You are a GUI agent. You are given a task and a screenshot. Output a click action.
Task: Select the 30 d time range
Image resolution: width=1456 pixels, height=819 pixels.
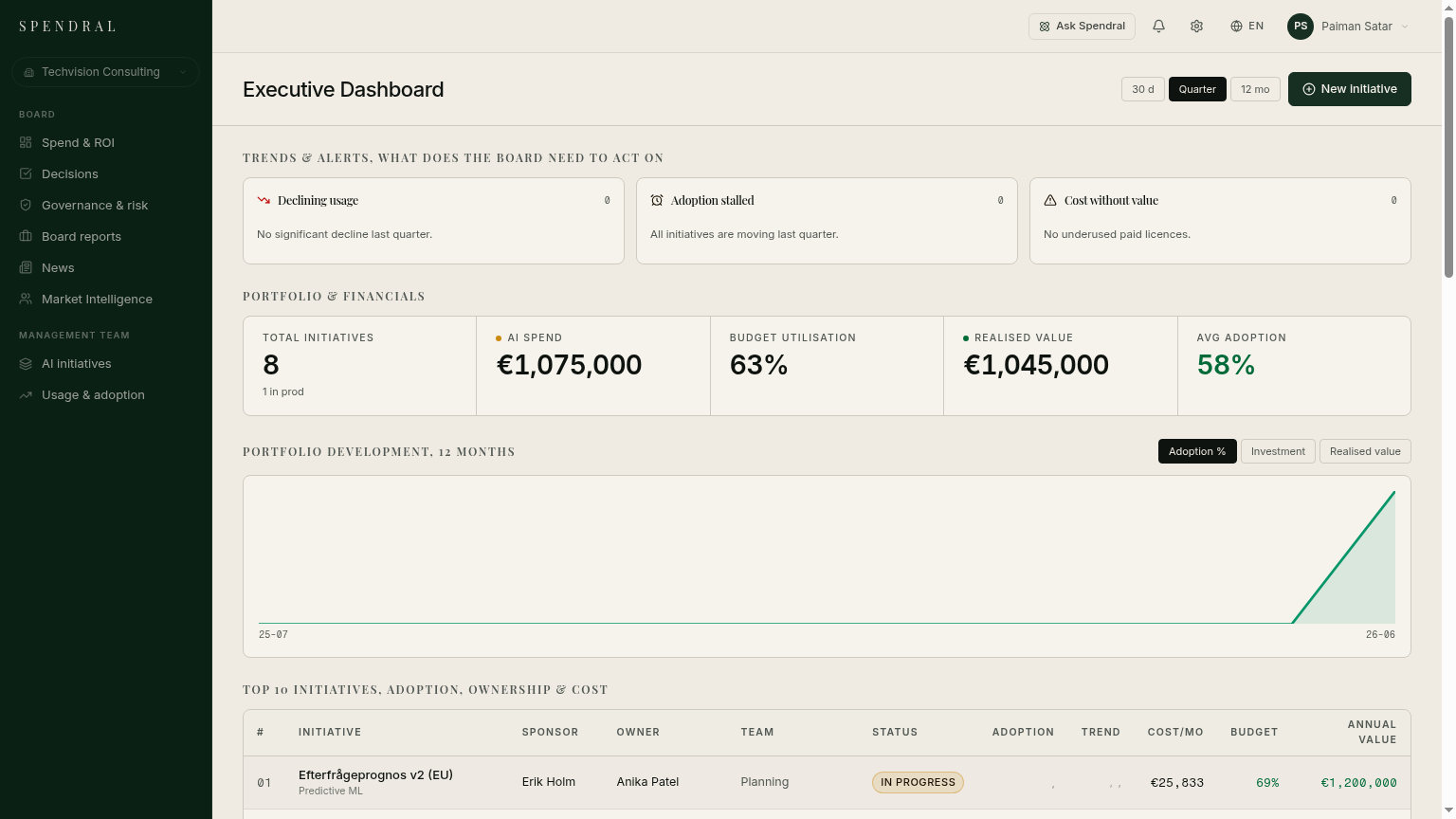tap(1142, 89)
